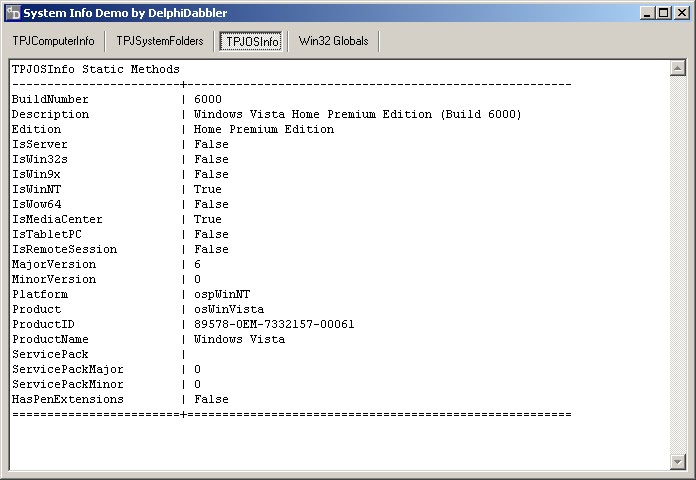Click the False value for IsWow64
This screenshot has width=696, height=480.
pyautogui.click(x=211, y=204)
